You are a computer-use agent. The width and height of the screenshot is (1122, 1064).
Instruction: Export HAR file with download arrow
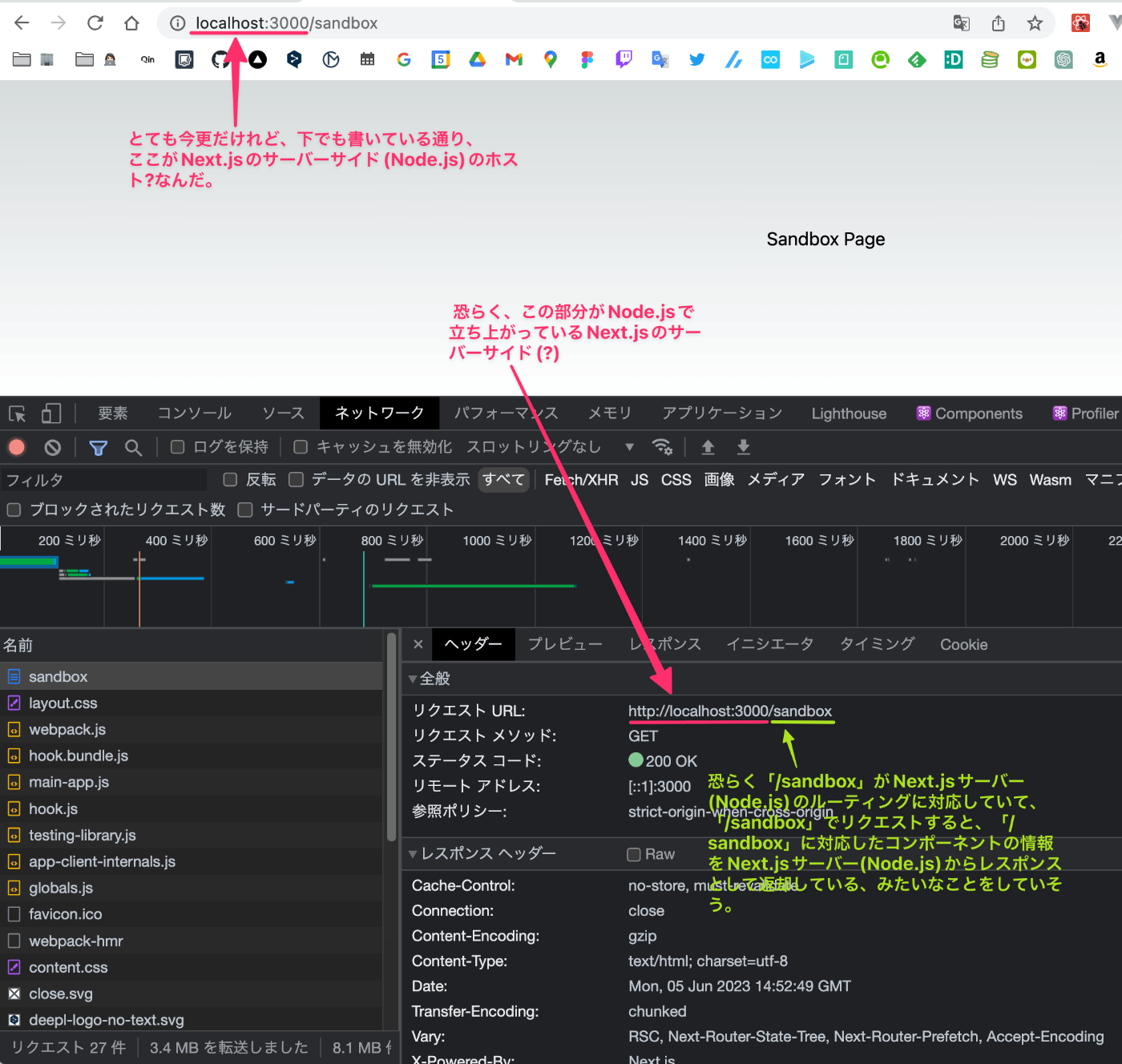coord(744,447)
